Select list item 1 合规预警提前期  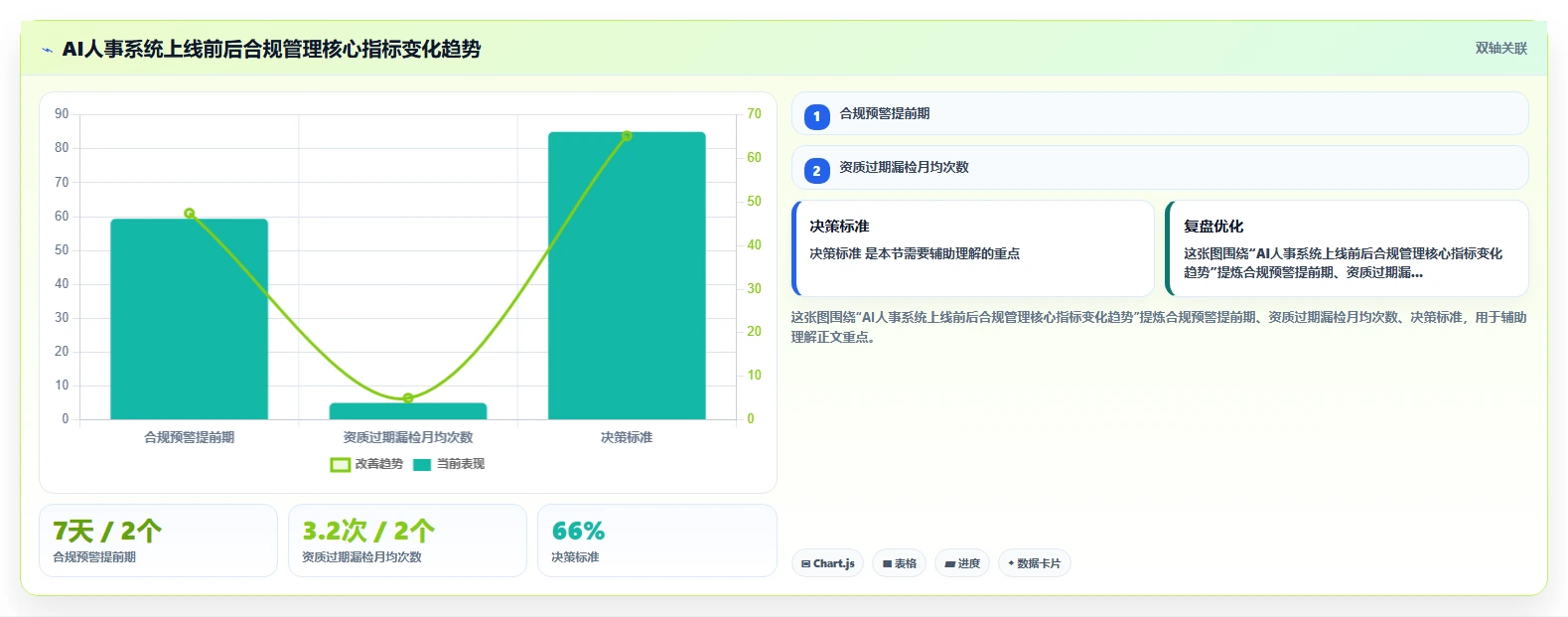point(1160,113)
